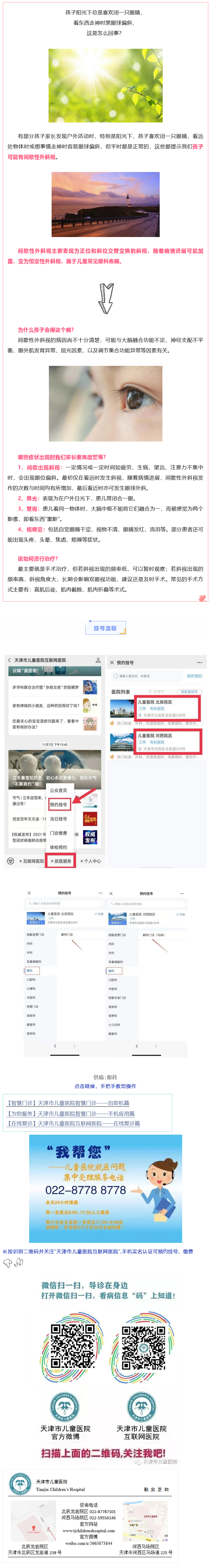Click the X icon next to 预约挂号 title

[x=112, y=662]
